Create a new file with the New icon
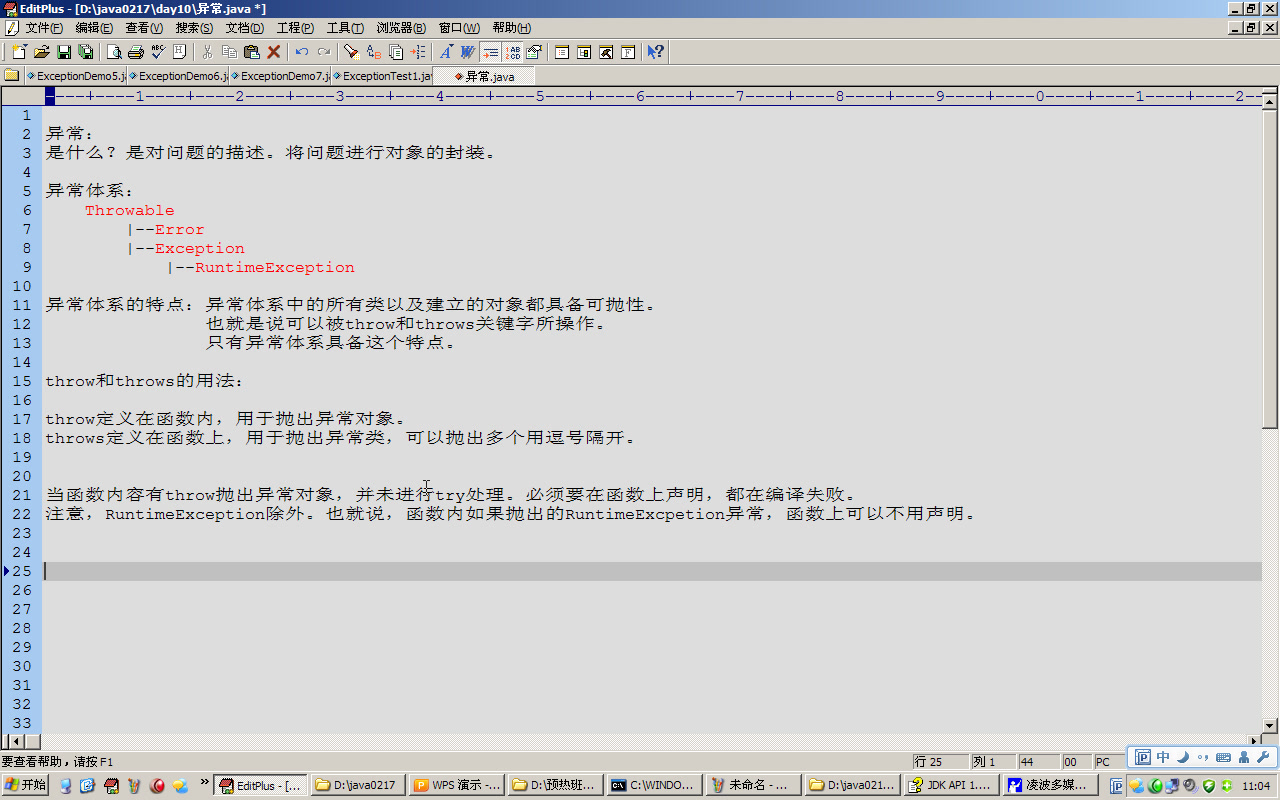Viewport: 1280px width, 800px height. pos(19,52)
